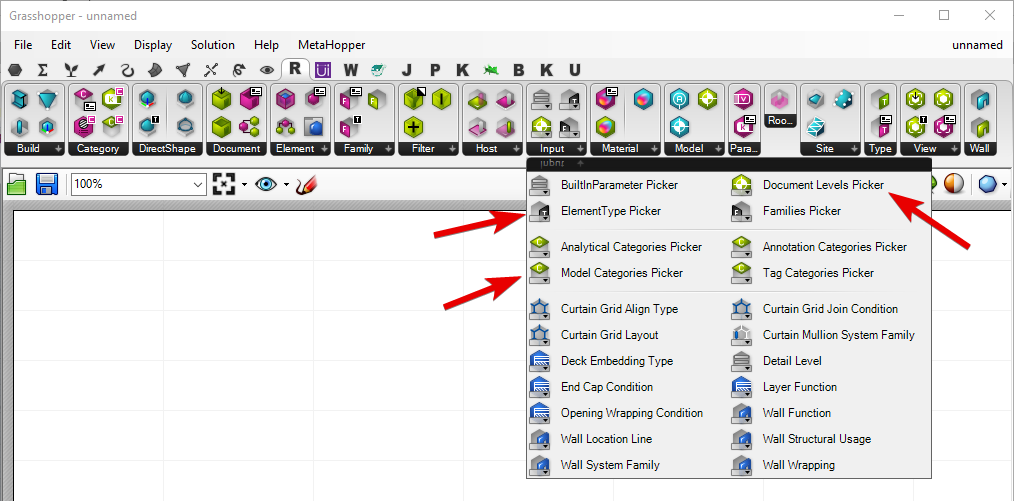Click the Analytical Categories Picker entry

[631, 247]
